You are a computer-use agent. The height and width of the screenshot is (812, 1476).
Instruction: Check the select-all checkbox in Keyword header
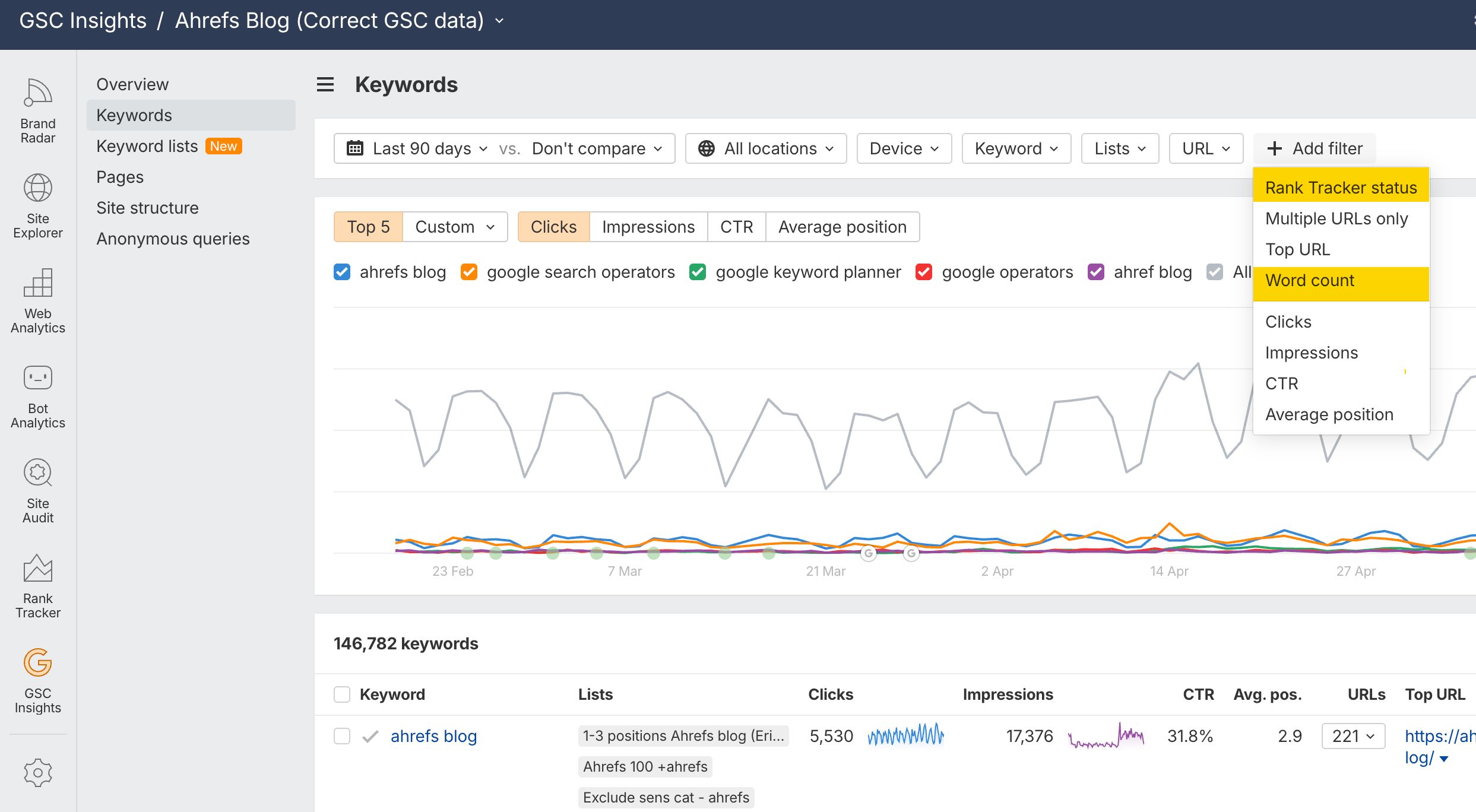[342, 694]
